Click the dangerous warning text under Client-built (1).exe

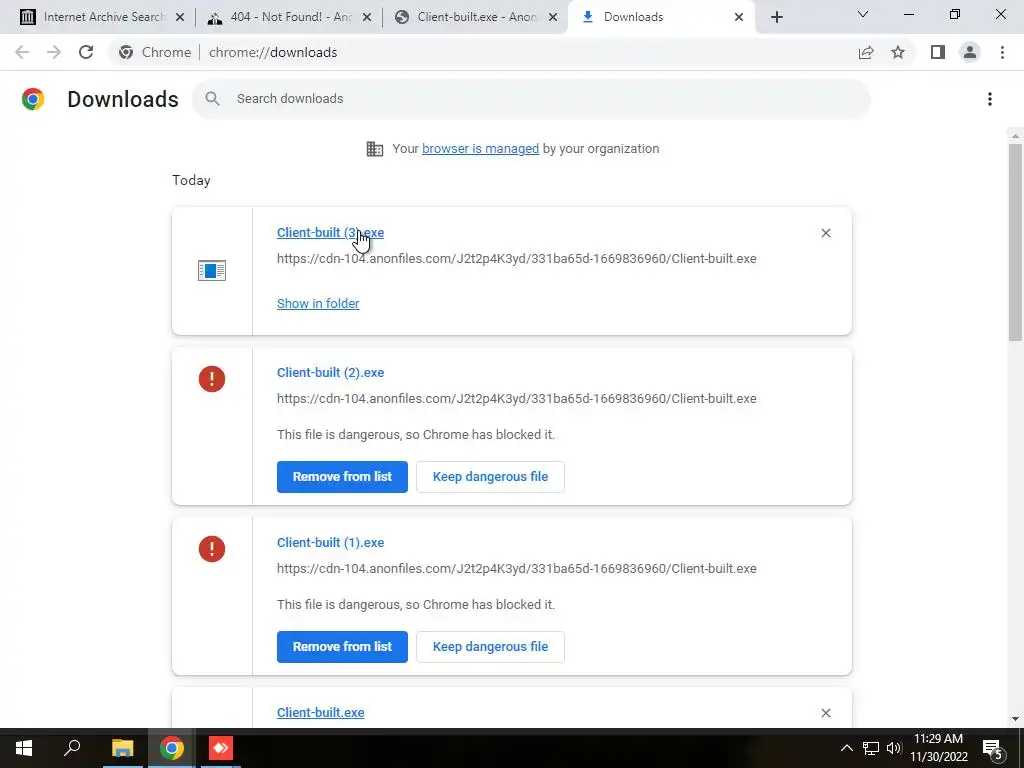point(416,605)
